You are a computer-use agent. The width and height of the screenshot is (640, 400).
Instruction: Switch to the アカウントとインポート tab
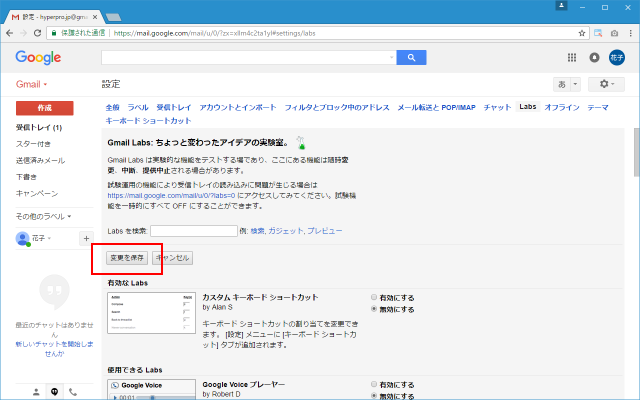pyautogui.click(x=238, y=107)
